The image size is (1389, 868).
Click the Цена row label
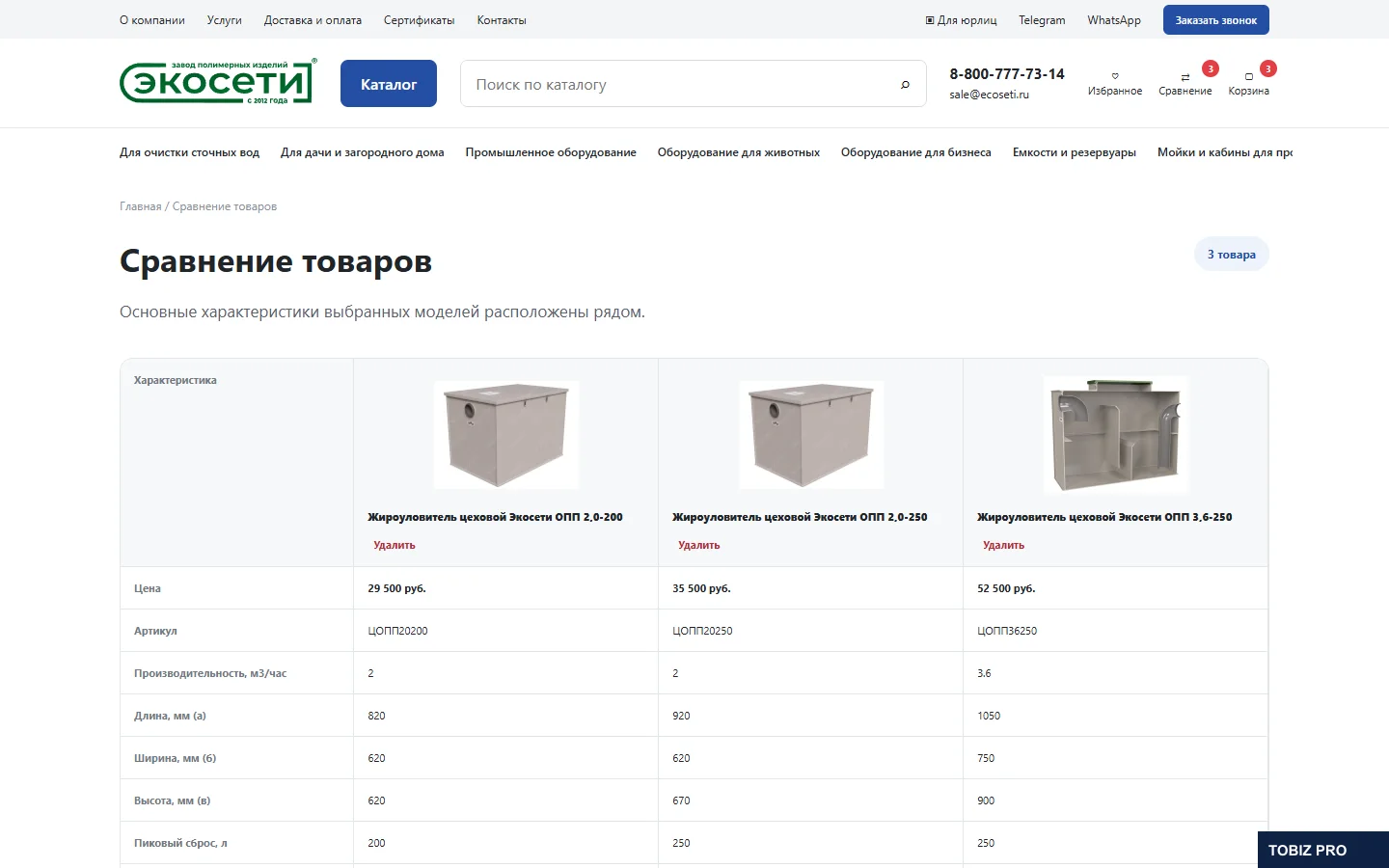tap(148, 588)
